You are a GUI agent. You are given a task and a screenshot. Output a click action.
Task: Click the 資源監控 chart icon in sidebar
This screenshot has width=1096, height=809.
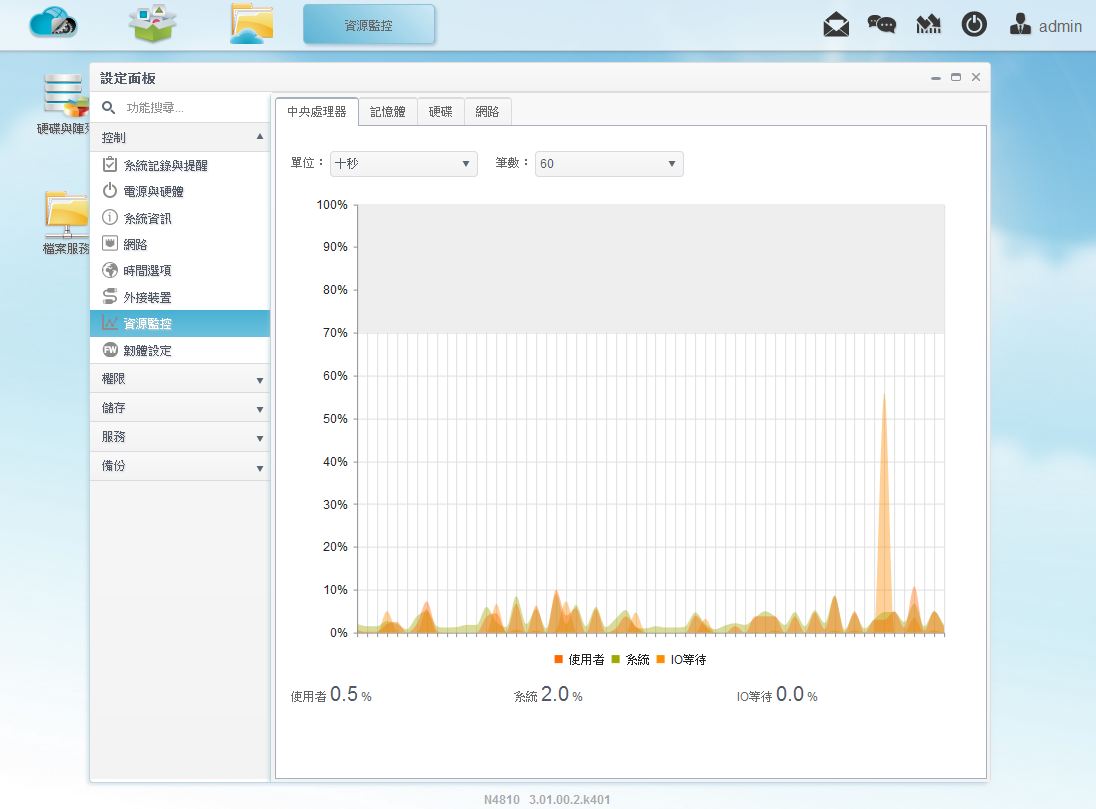click(x=110, y=322)
